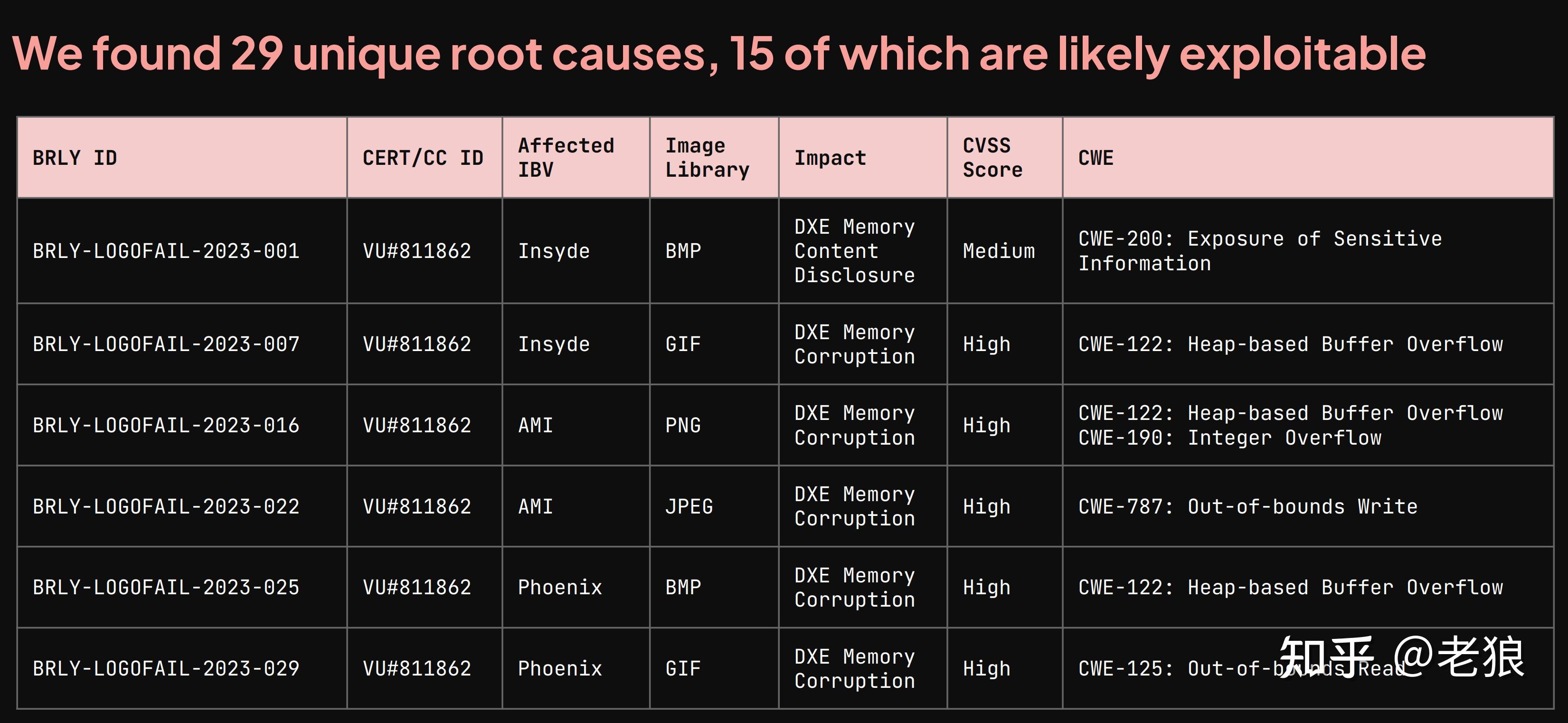Click the CVSS Score column header
1568x723 pixels.
click(992, 158)
